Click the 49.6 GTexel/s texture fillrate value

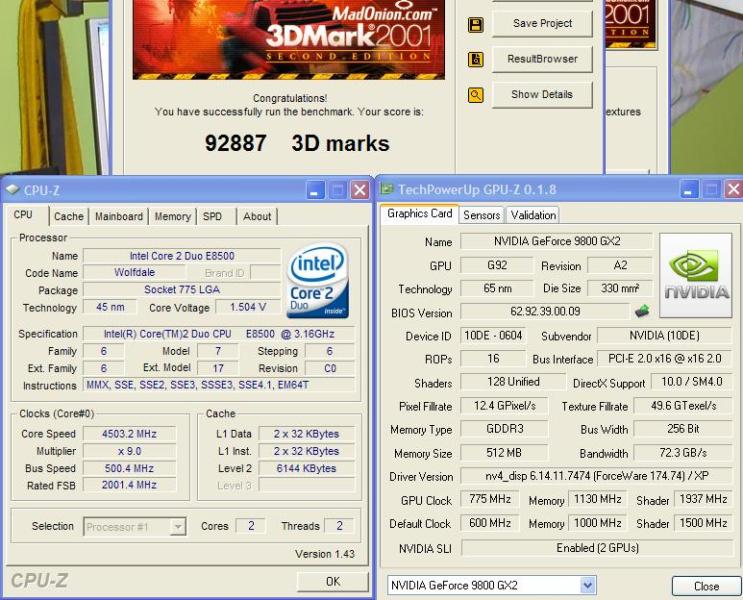tap(683, 406)
